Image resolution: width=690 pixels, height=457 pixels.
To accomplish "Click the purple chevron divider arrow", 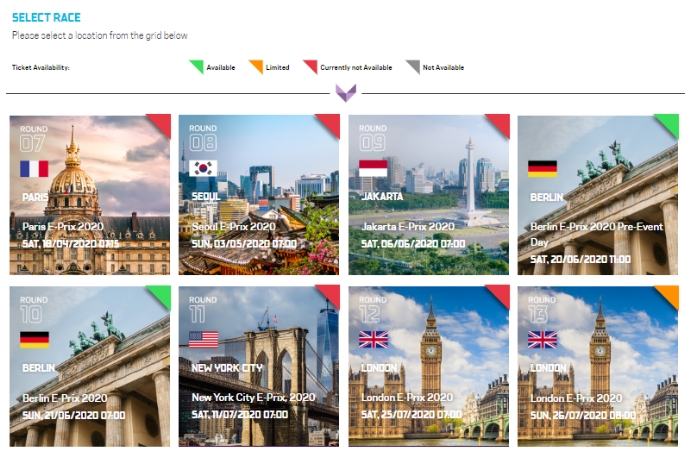I will tap(346, 93).
